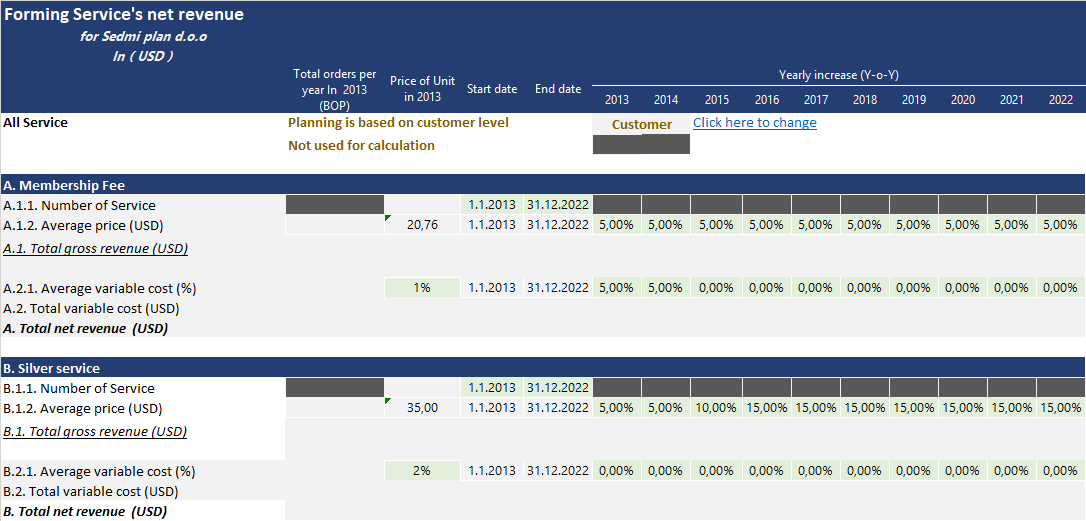The image size is (1086, 521).
Task: Click the Membership Fee average price 20,76 cell
Action: point(423,225)
